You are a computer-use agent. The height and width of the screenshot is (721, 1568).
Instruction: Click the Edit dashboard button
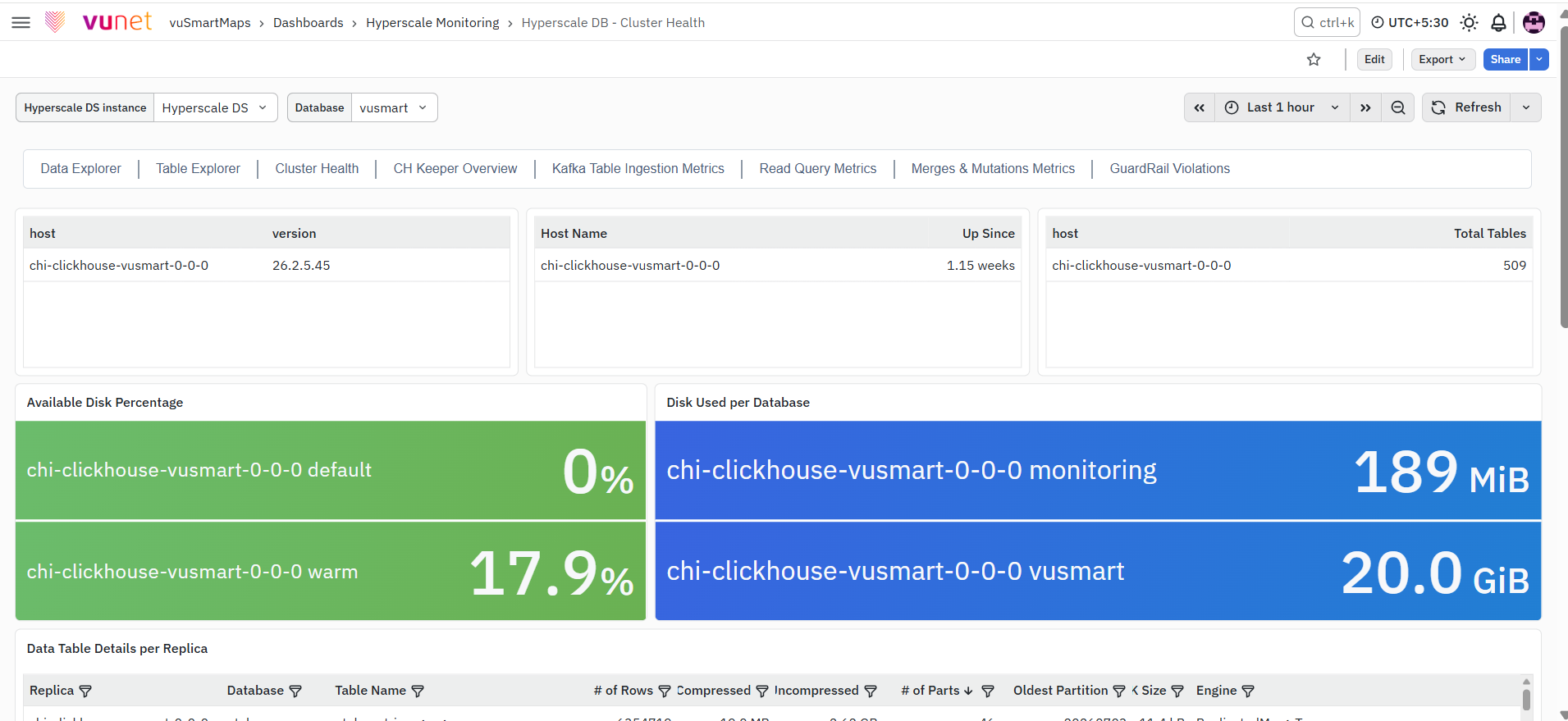pos(1374,59)
